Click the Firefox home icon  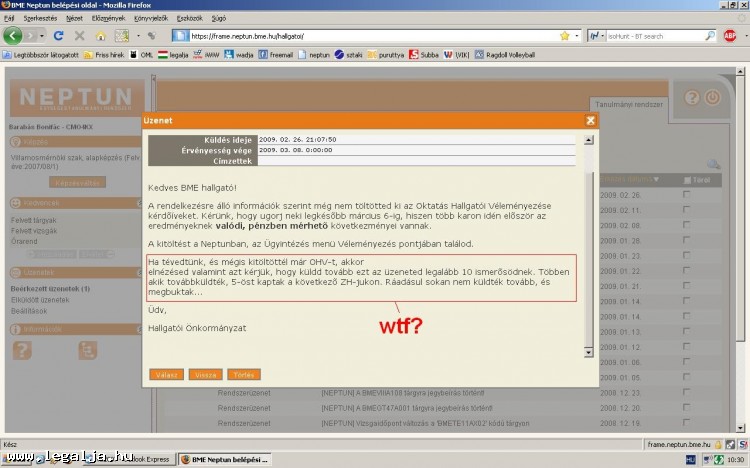[101, 35]
